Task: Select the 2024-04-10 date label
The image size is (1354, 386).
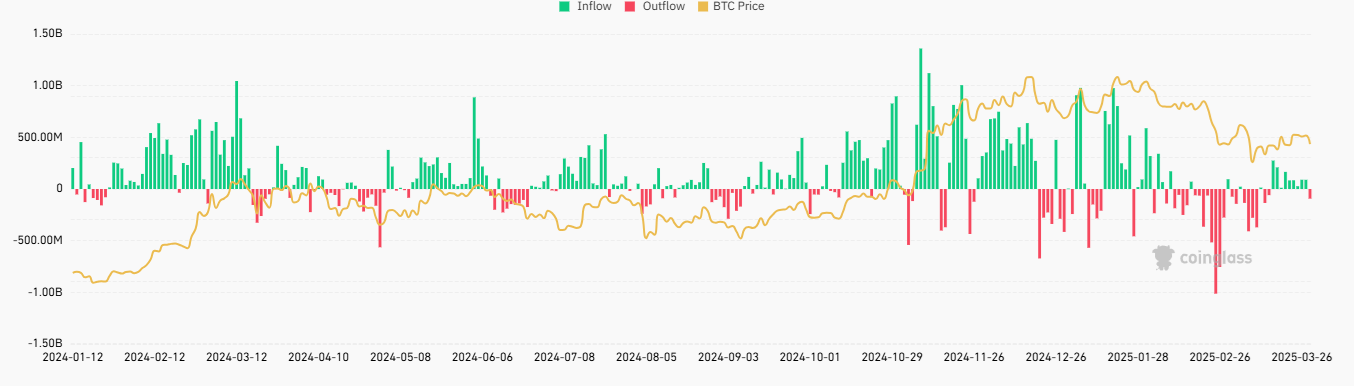Action: click(319, 356)
